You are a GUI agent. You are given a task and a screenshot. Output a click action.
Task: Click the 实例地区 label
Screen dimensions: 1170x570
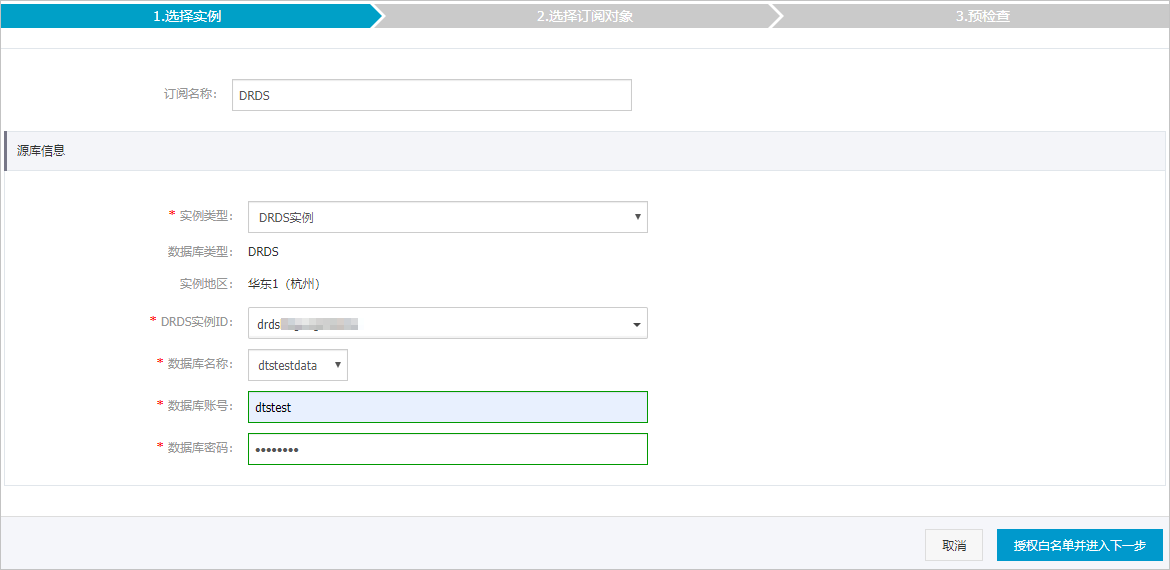click(x=207, y=284)
